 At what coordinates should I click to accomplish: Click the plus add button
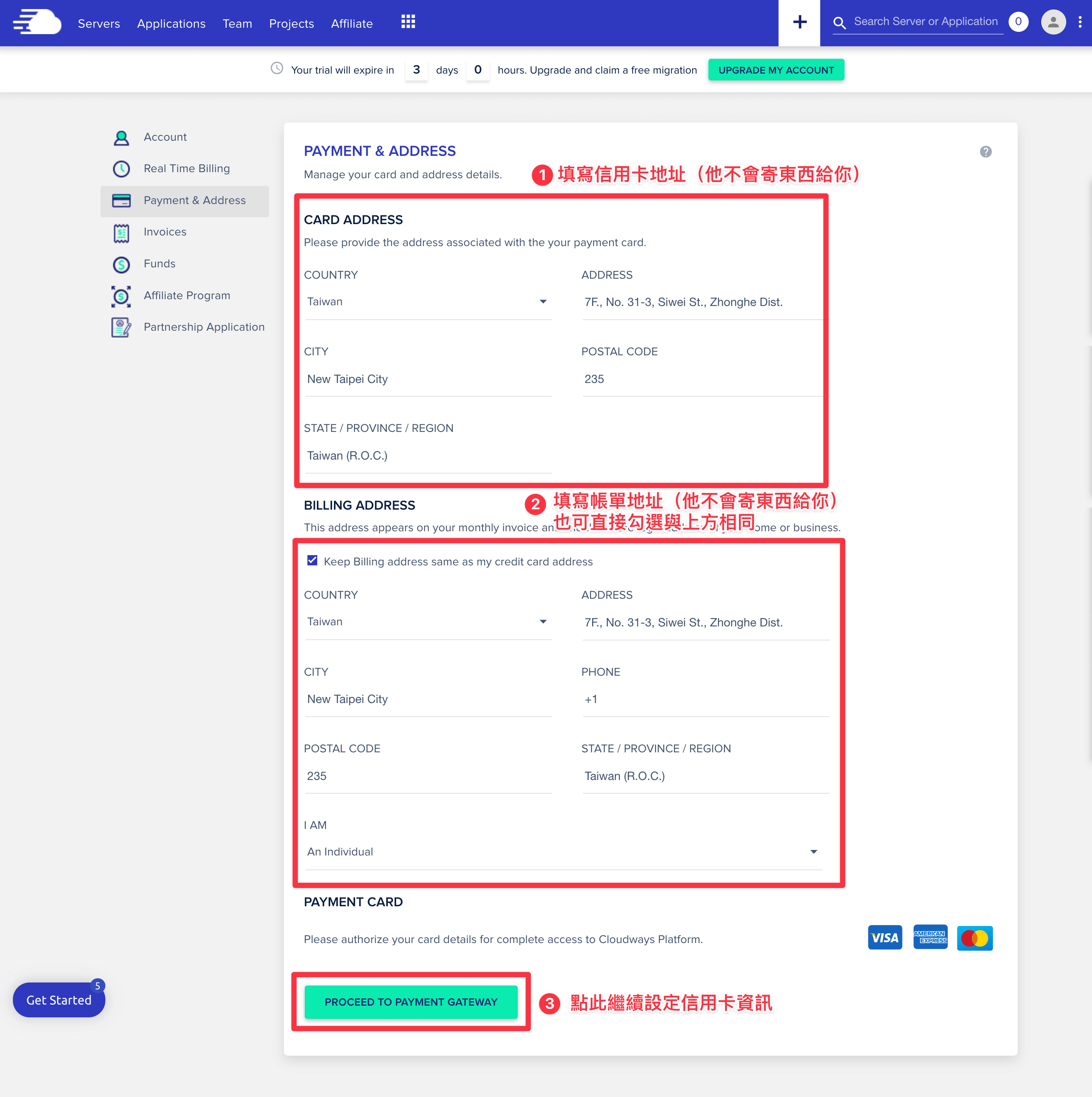[799, 23]
